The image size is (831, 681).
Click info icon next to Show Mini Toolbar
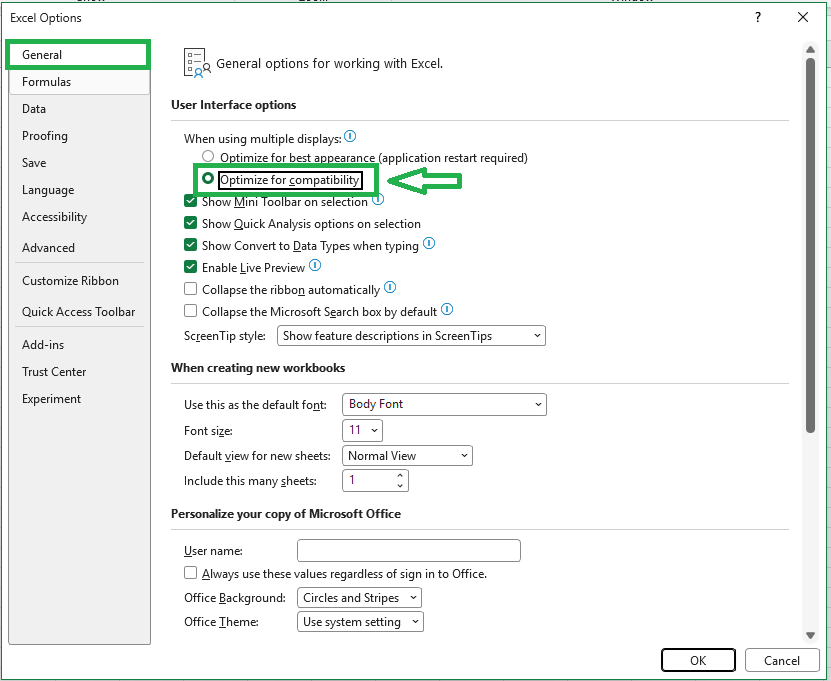(378, 200)
